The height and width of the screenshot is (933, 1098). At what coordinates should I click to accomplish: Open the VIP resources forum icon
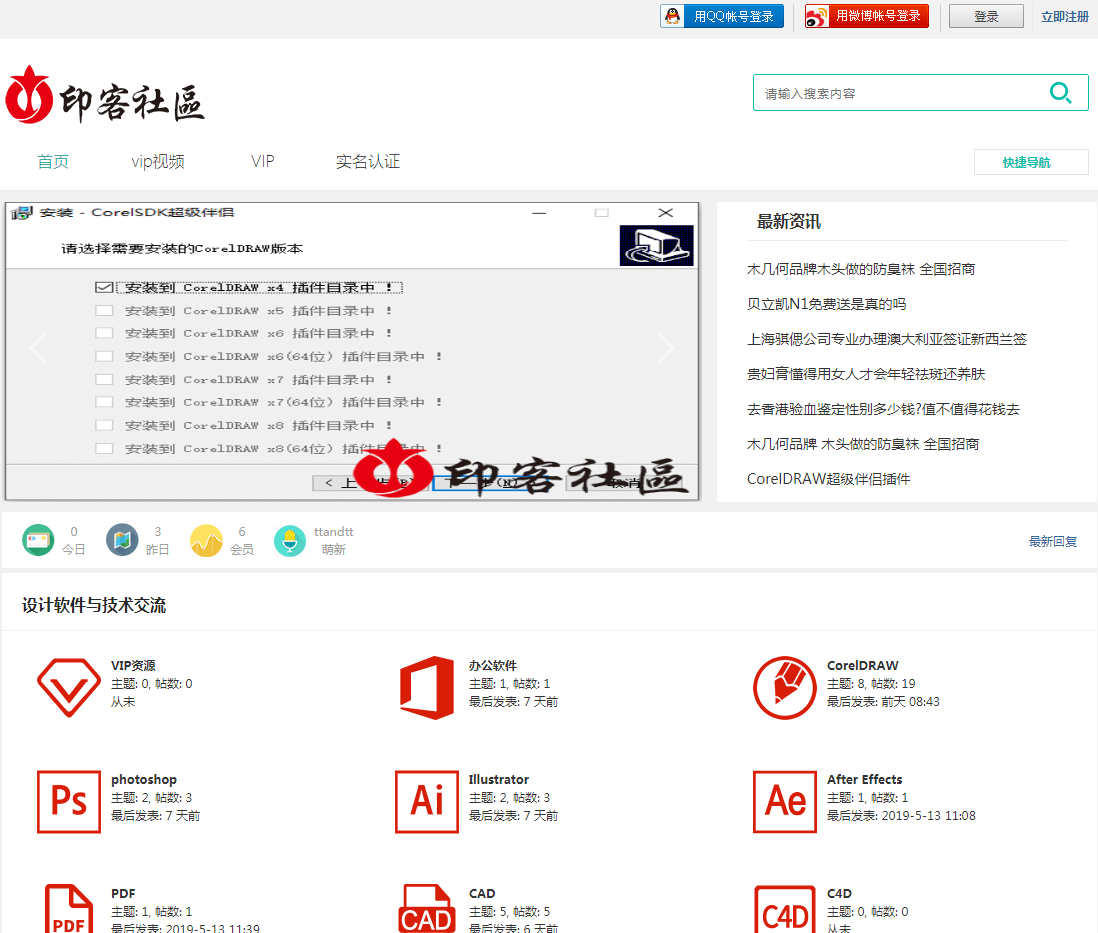[x=69, y=688]
